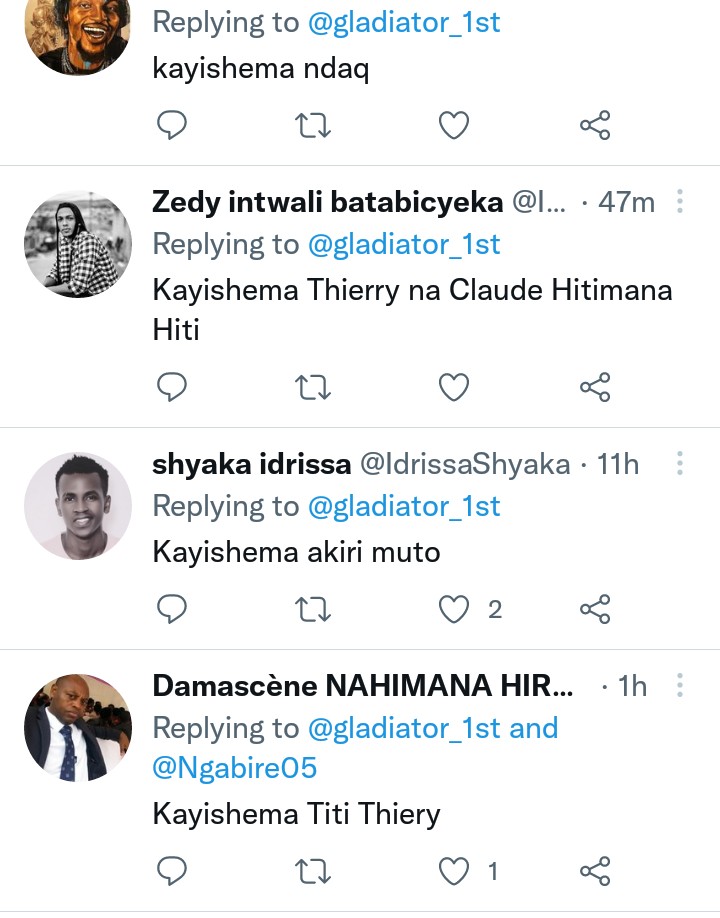Retweet shyaka idrissa's tweet

[314, 609]
